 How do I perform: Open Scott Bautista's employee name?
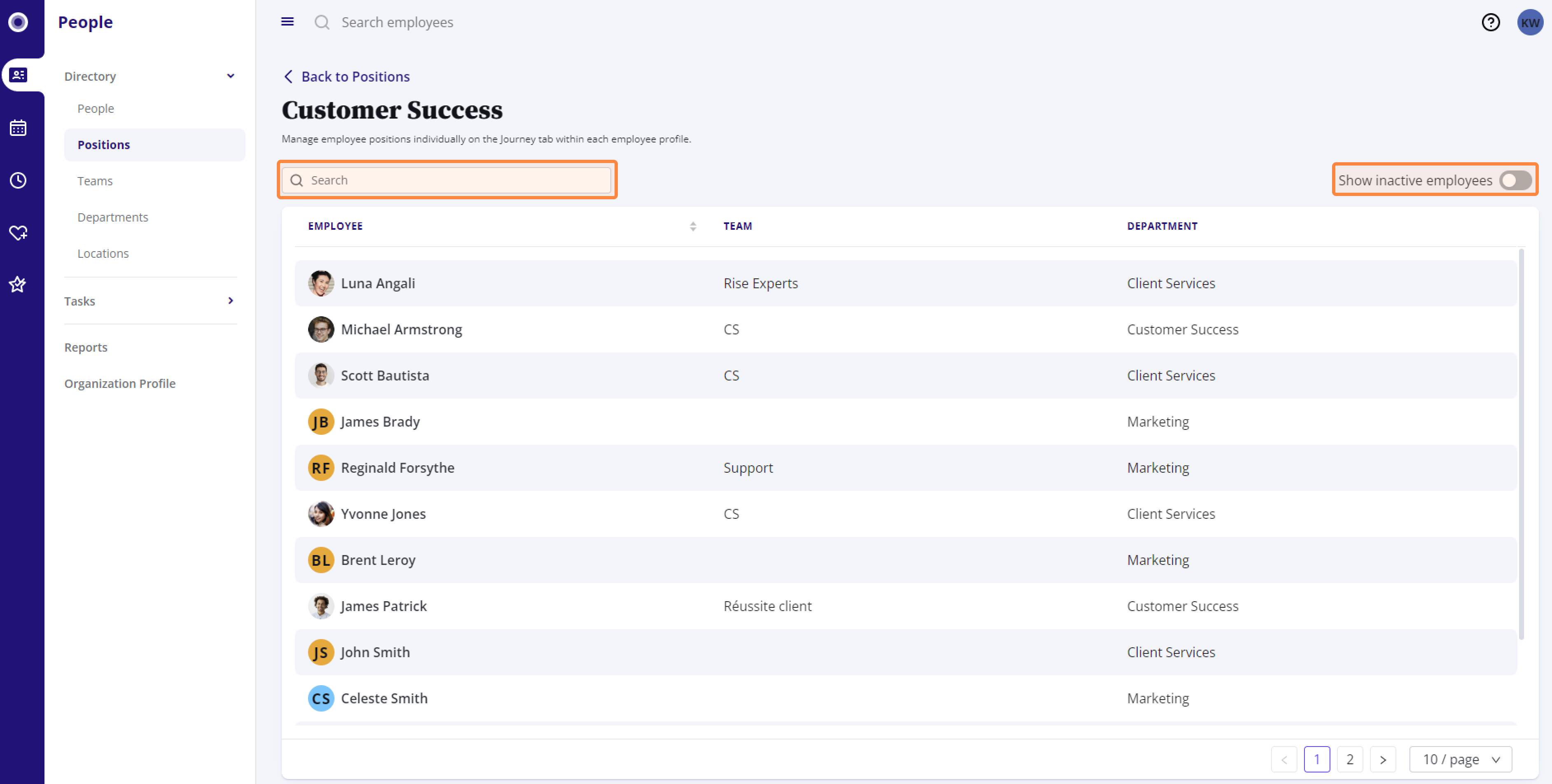point(385,375)
